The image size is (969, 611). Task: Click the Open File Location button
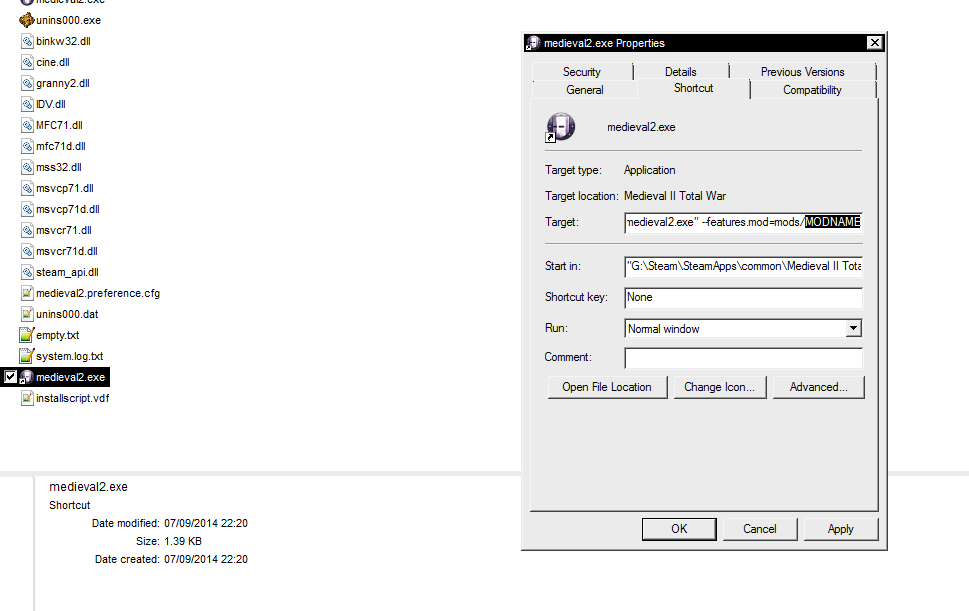click(x=607, y=387)
